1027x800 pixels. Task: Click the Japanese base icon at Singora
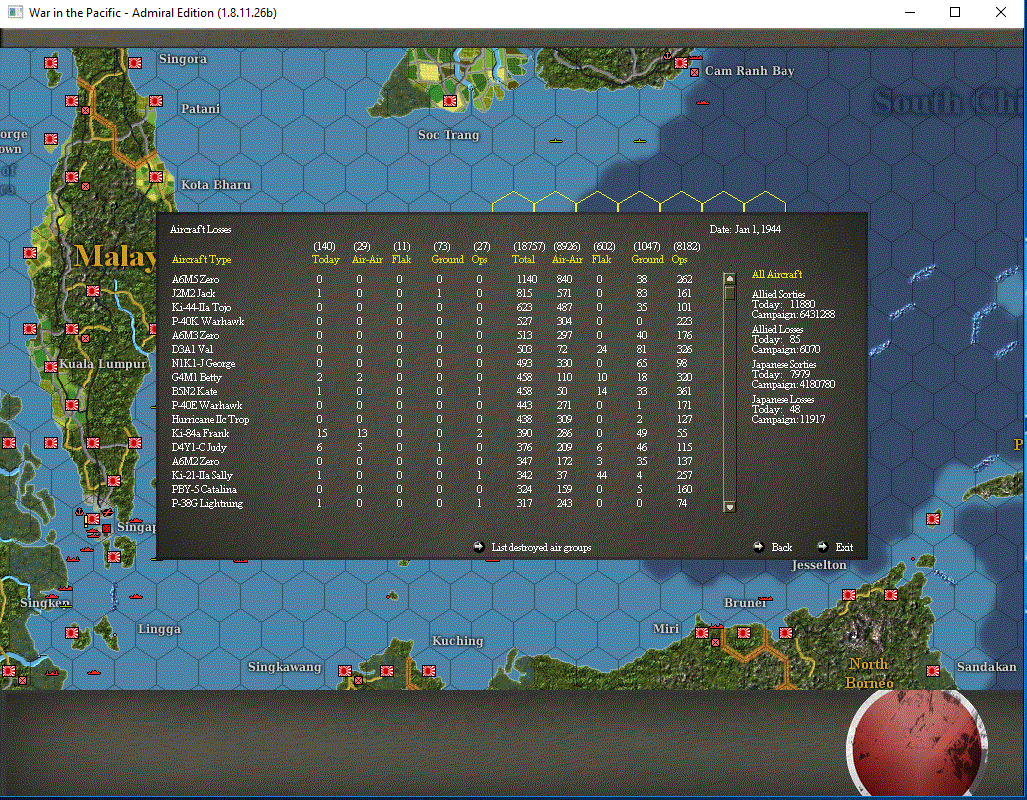135,63
